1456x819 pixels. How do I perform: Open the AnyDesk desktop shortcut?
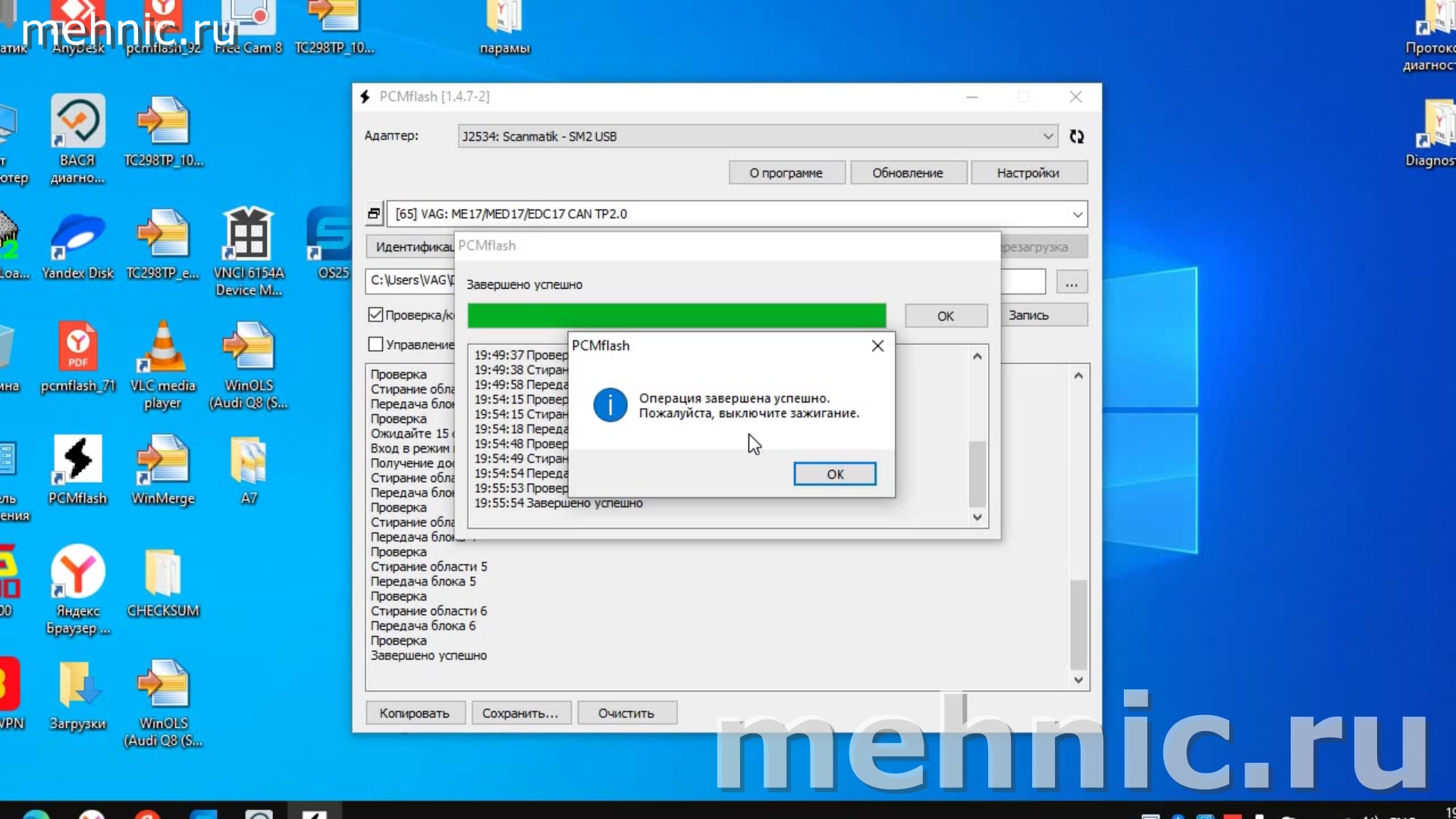78,29
